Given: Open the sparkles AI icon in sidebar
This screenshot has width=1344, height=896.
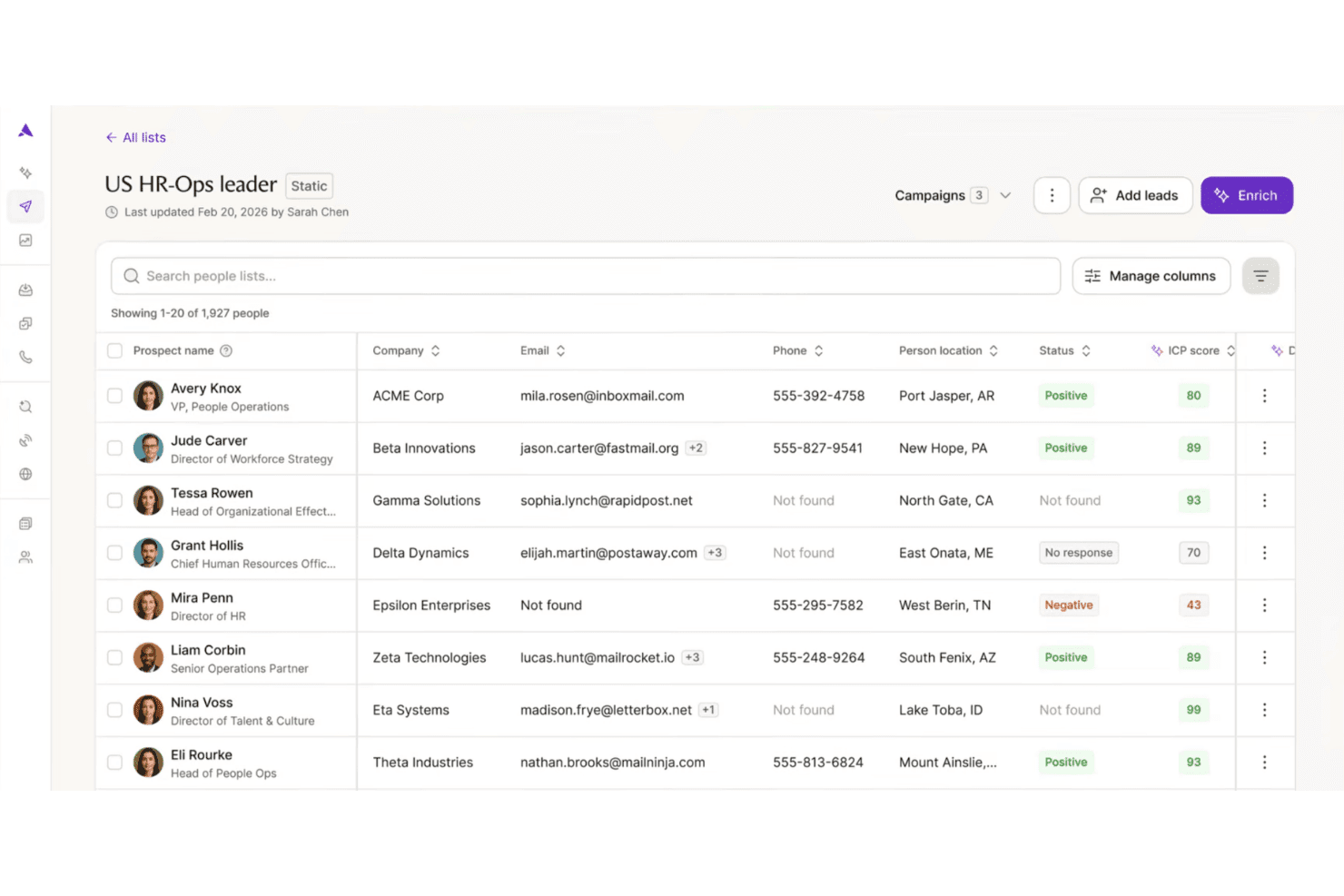Looking at the screenshot, I should (25, 172).
